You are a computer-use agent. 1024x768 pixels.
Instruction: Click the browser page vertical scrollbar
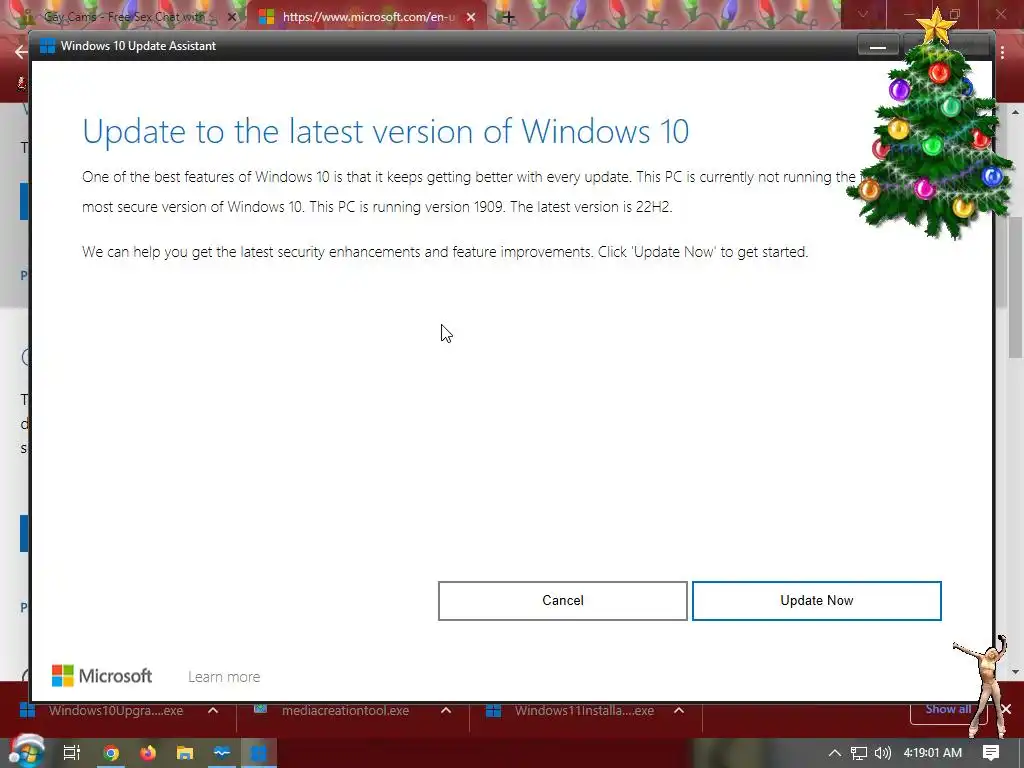[x=1015, y=287]
